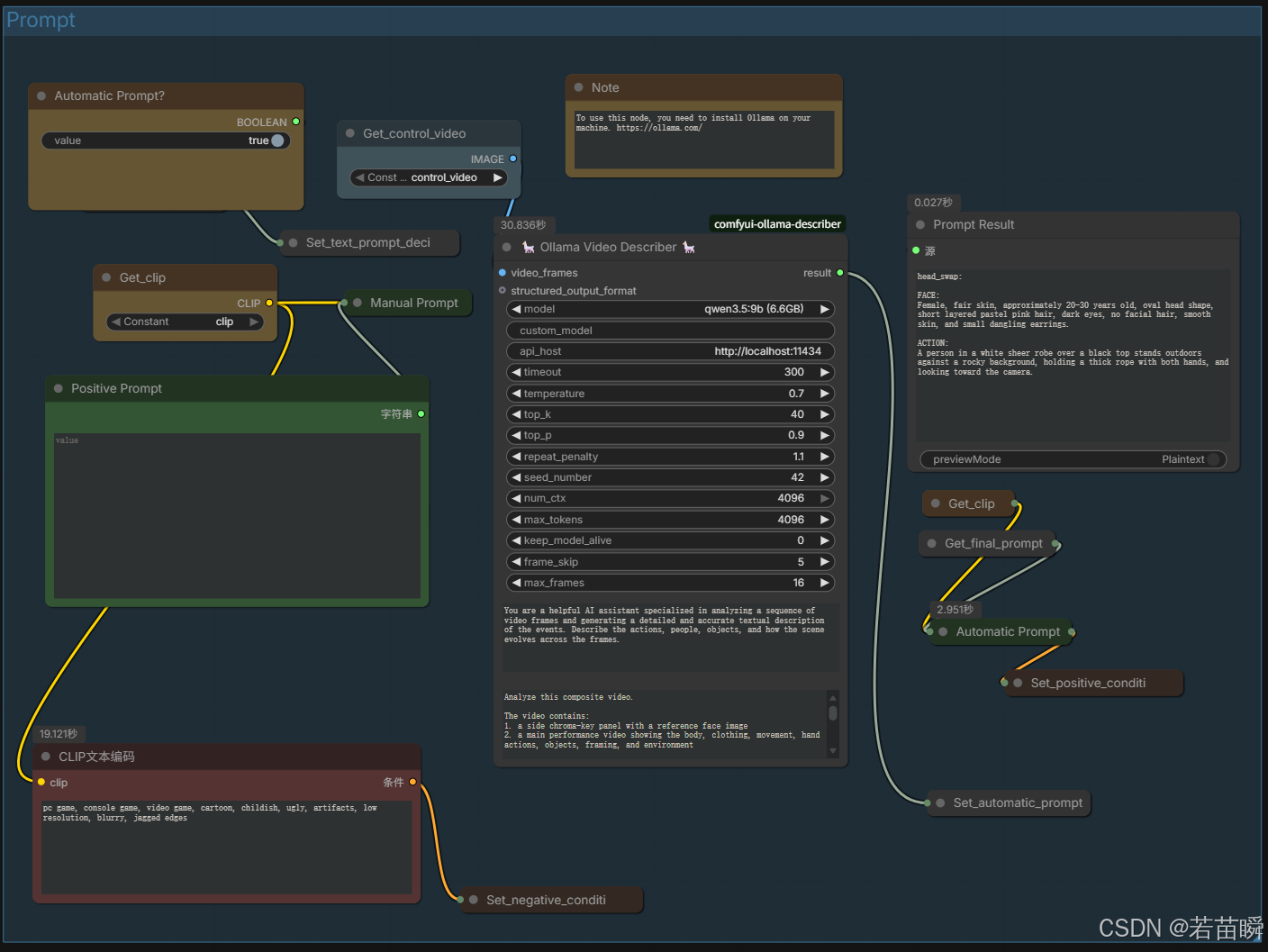Open the Constant clip dropdown
Image resolution: width=1268 pixels, height=952 pixels.
185,322
